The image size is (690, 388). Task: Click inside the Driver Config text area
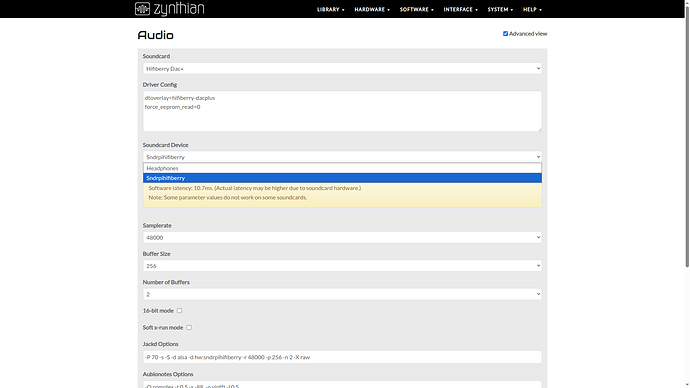pyautogui.click(x=342, y=111)
